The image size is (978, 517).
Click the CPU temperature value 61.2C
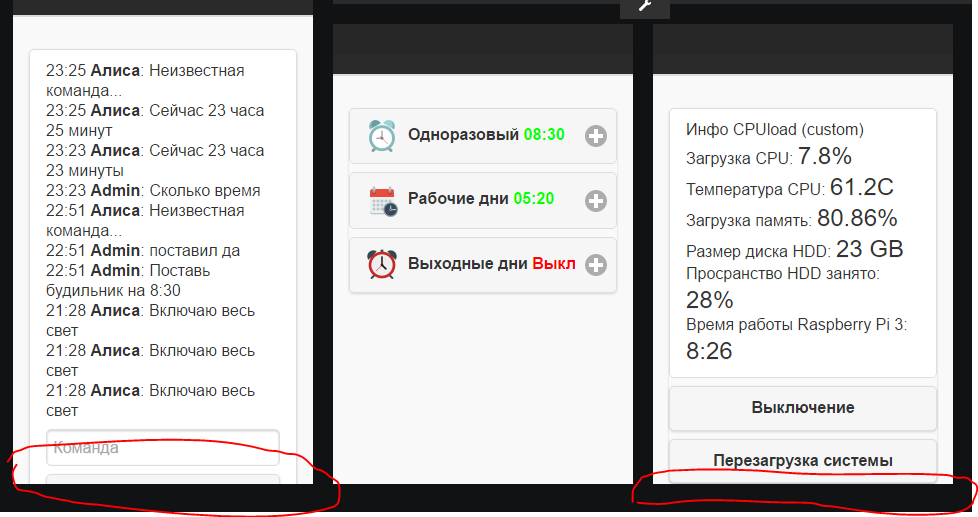pyautogui.click(x=862, y=187)
